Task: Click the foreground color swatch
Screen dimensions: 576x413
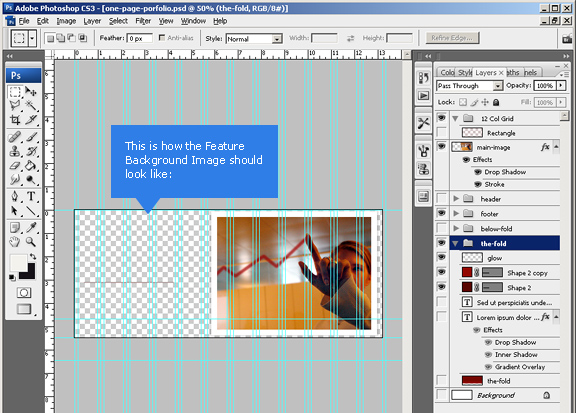Action: [18, 263]
